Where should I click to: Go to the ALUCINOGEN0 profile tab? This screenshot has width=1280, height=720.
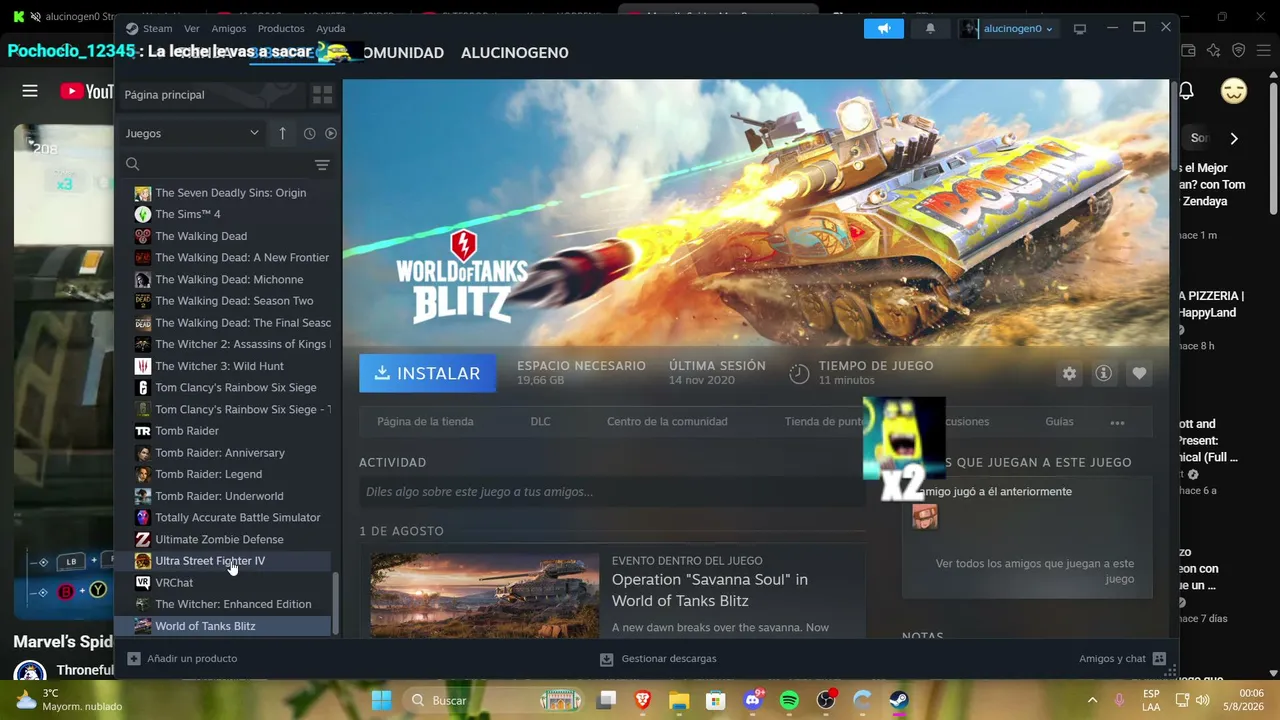515,53
